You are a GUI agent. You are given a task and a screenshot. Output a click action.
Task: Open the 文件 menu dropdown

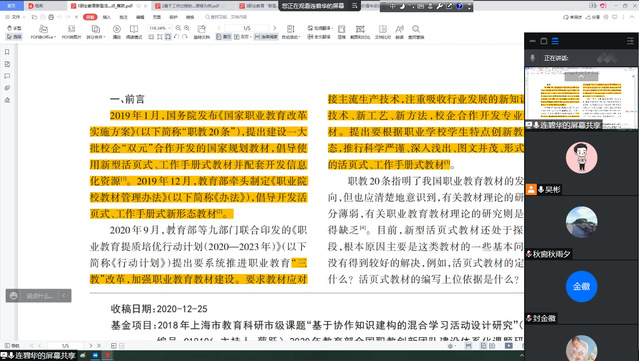point(15,17)
